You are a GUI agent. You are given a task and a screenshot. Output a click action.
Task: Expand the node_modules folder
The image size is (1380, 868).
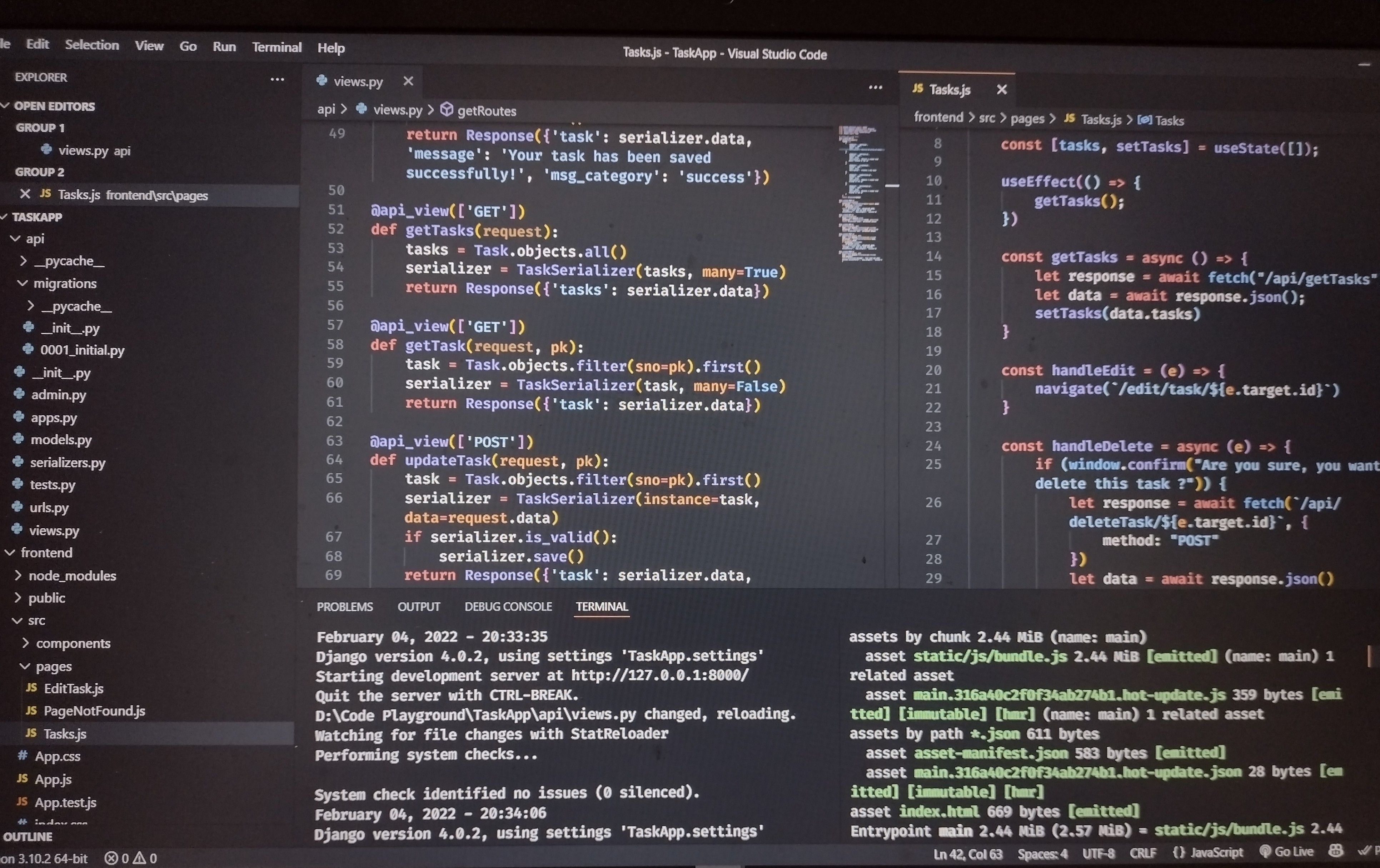[x=72, y=575]
